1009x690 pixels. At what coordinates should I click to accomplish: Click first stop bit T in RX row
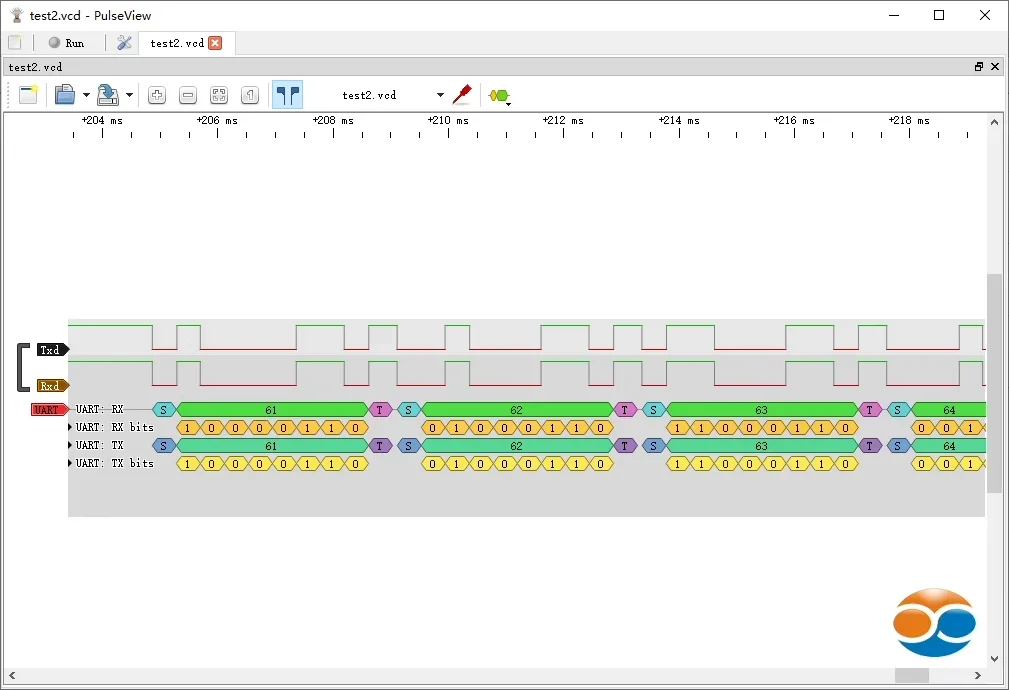(380, 409)
